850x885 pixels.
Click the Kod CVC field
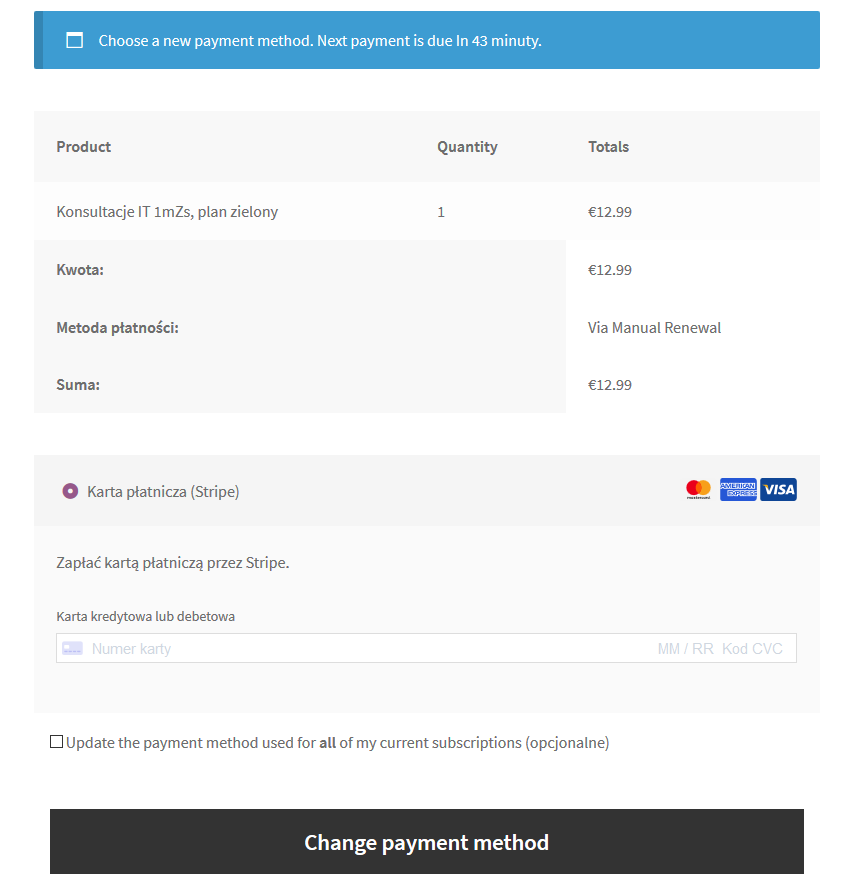(752, 649)
